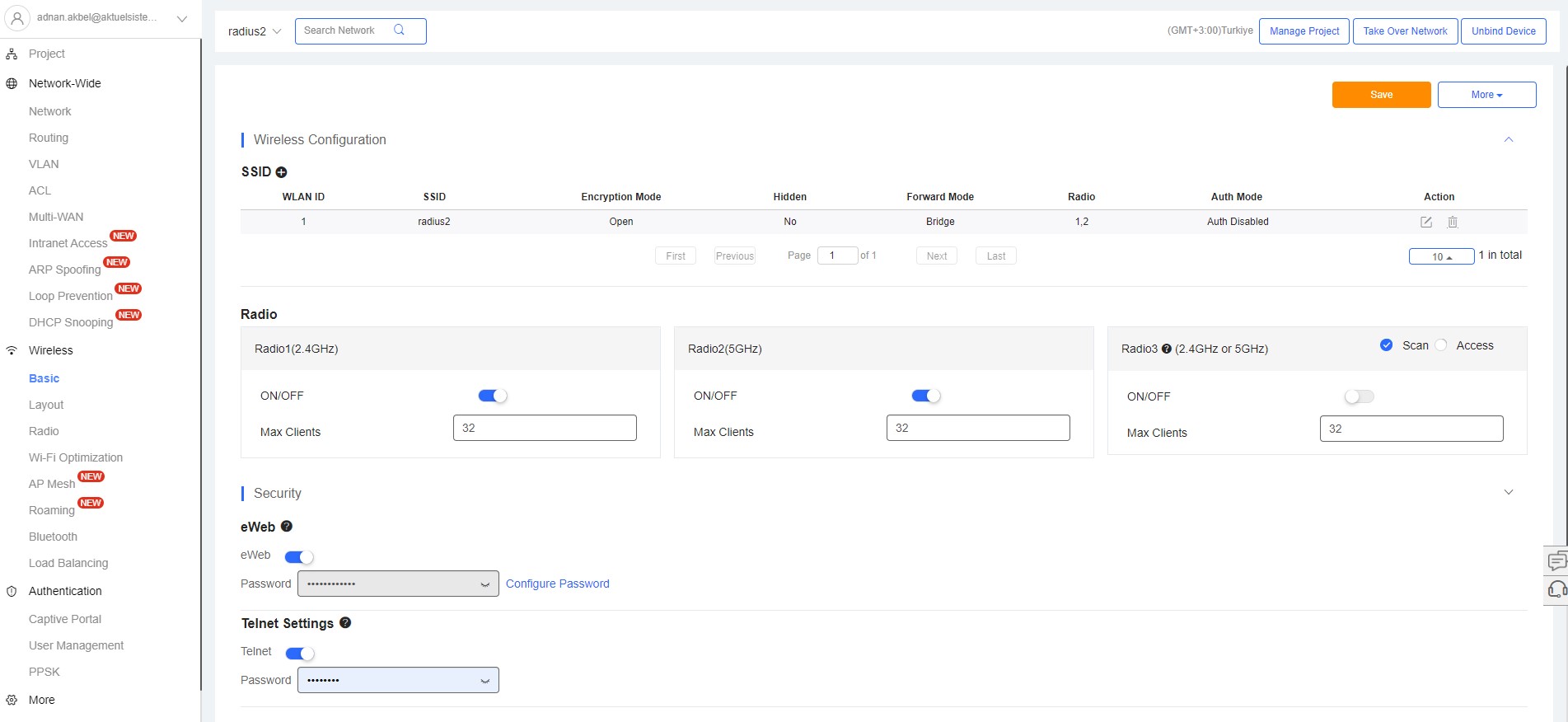This screenshot has width=1568, height=722.
Task: Open eWeb password dropdown
Action: [x=484, y=584]
